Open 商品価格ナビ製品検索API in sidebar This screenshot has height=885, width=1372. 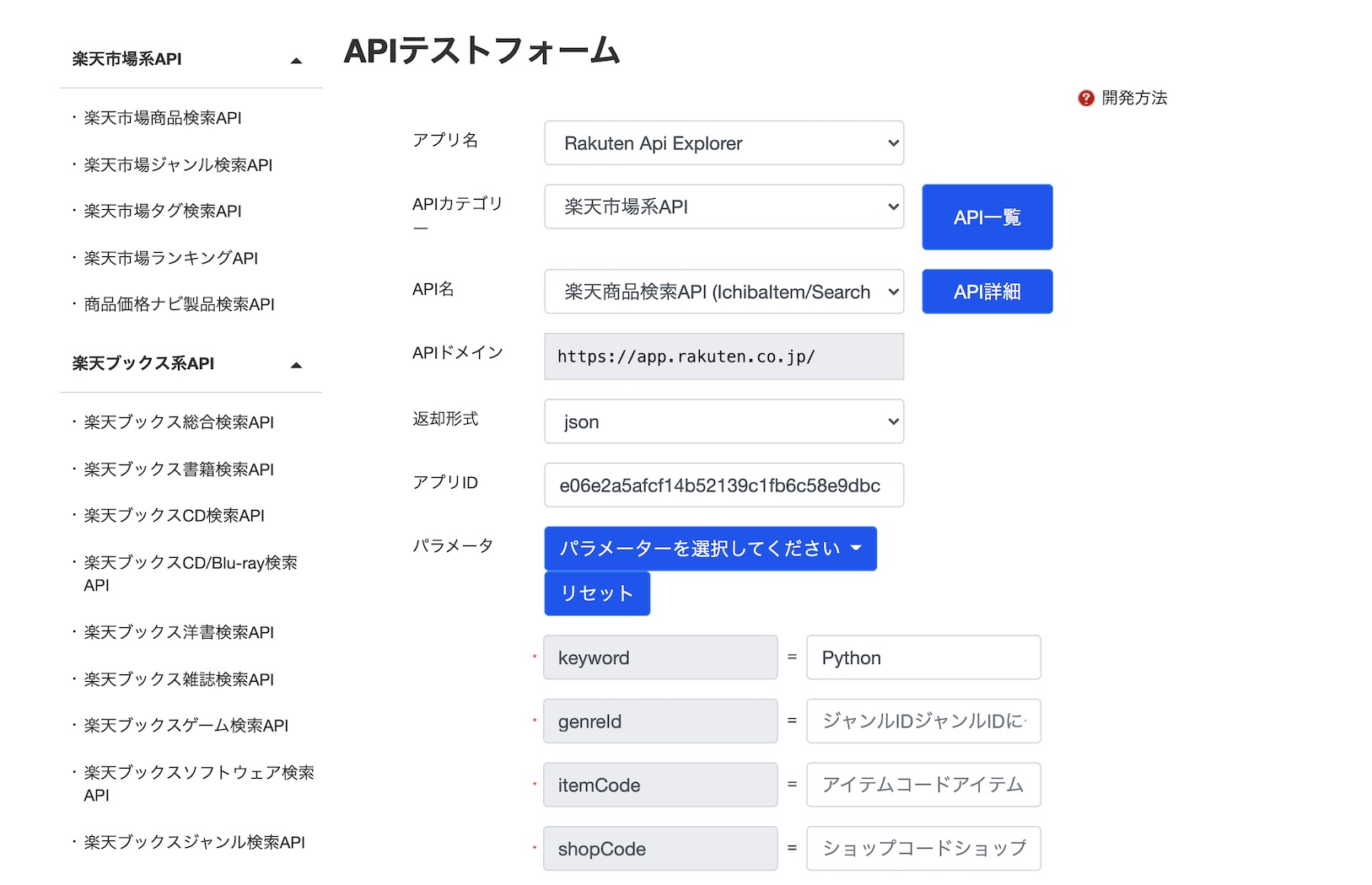tap(179, 304)
